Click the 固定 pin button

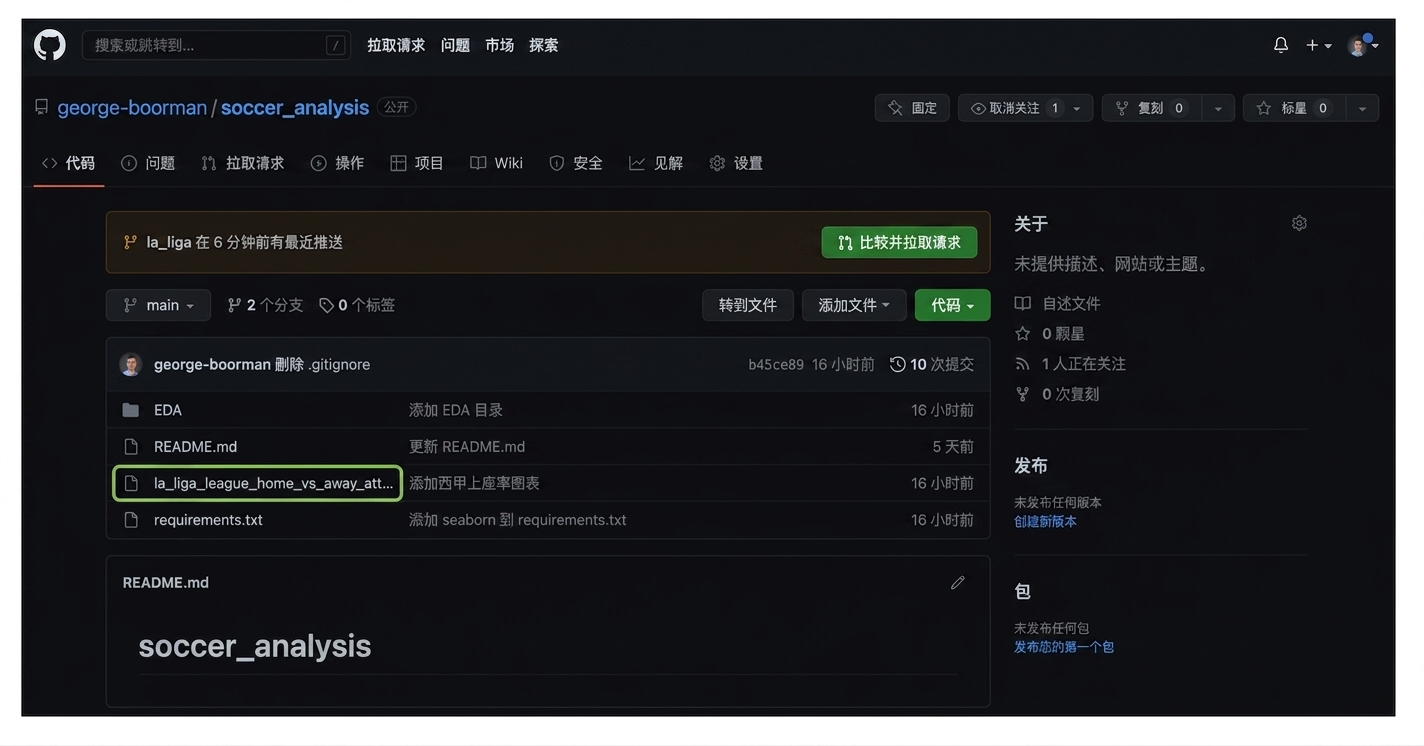click(912, 108)
